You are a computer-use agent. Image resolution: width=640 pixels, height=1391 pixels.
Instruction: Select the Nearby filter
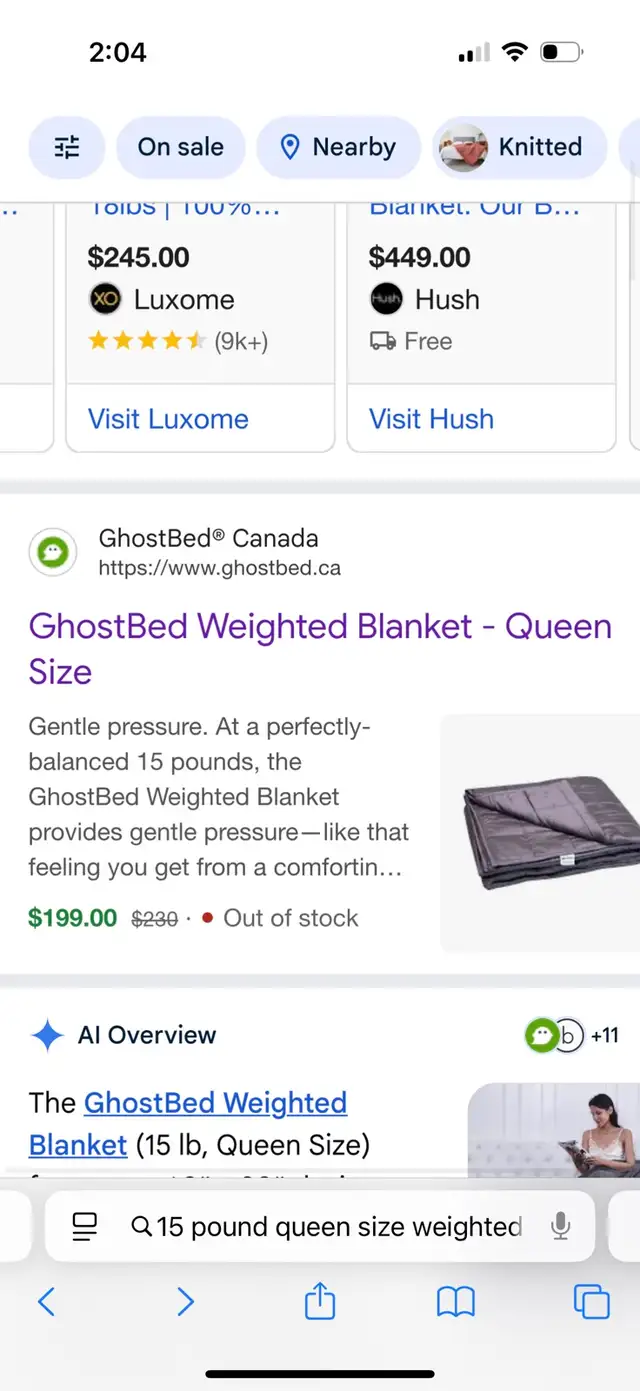[338, 146]
